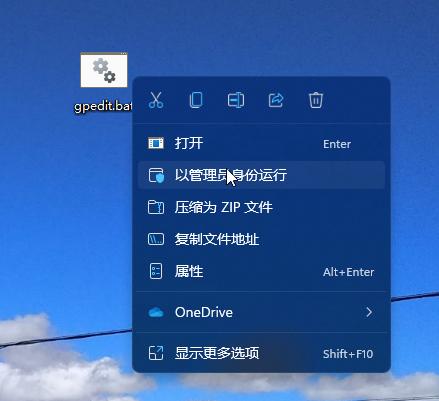Click the Copy icon in context menu
The image size is (439, 401).
pos(196,100)
